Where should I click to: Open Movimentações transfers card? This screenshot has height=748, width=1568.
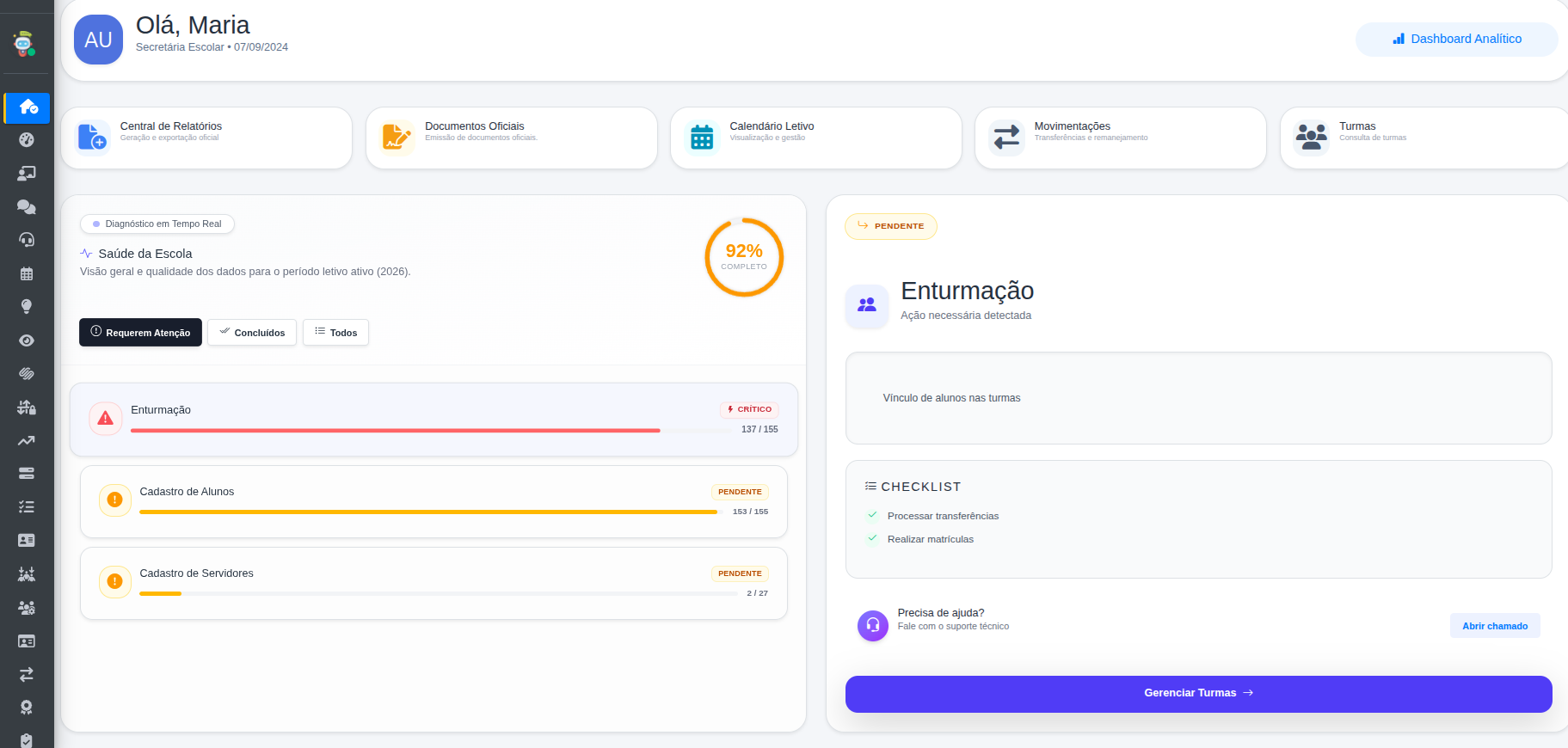pos(1121,138)
